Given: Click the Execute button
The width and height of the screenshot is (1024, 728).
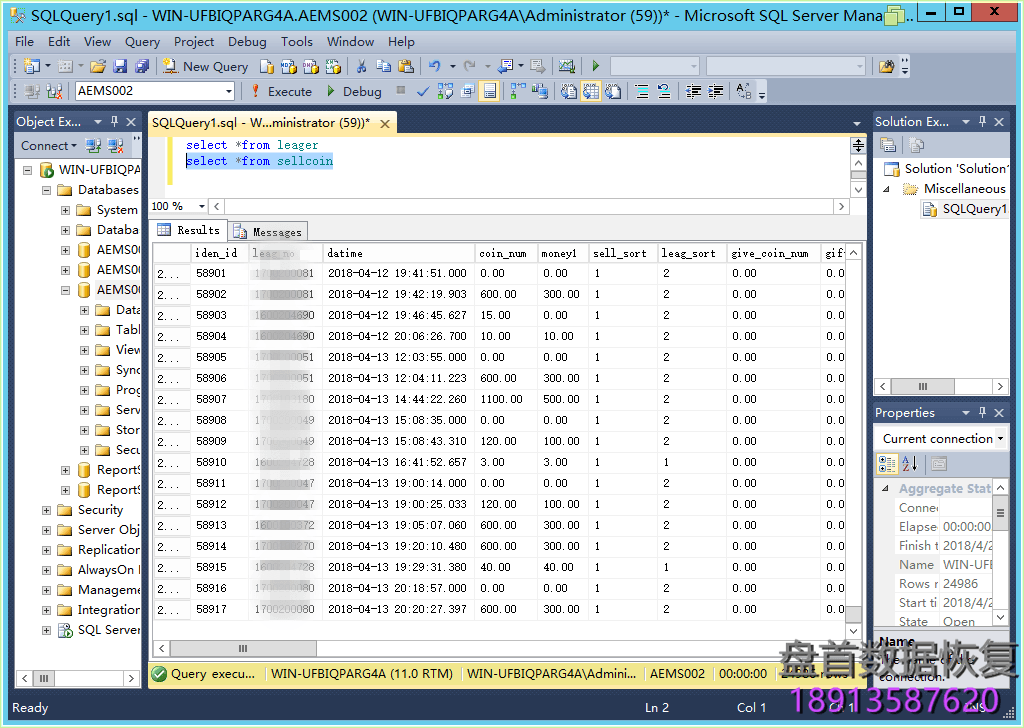Looking at the screenshot, I should [x=281, y=91].
